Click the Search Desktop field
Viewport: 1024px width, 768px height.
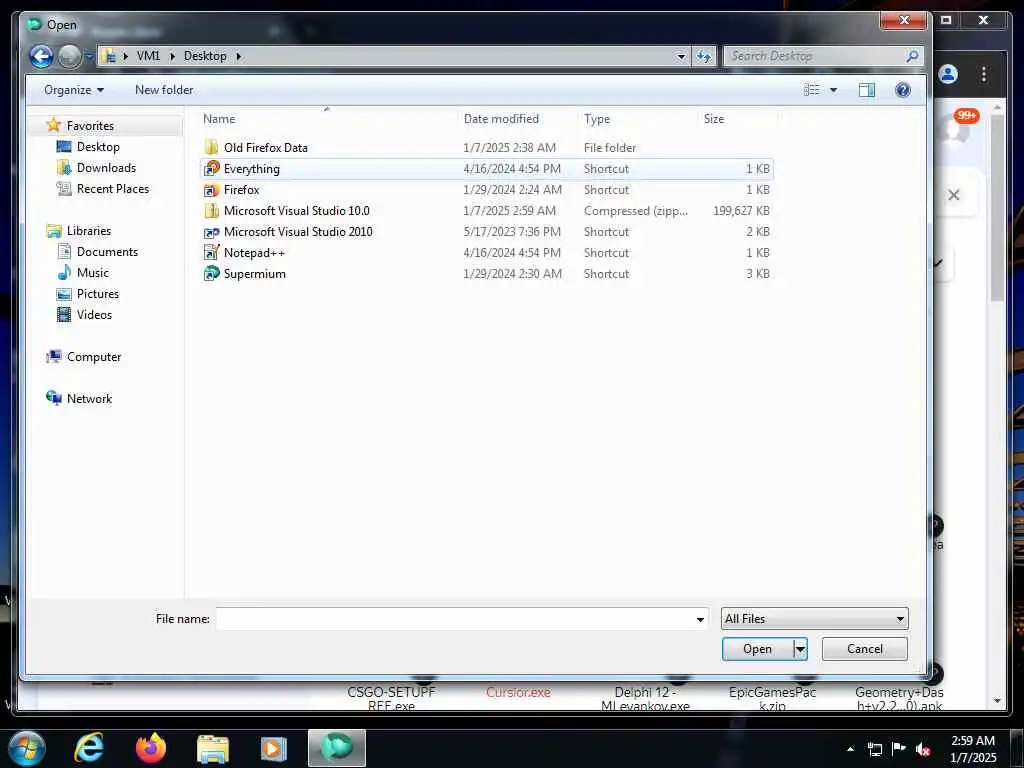coord(816,56)
